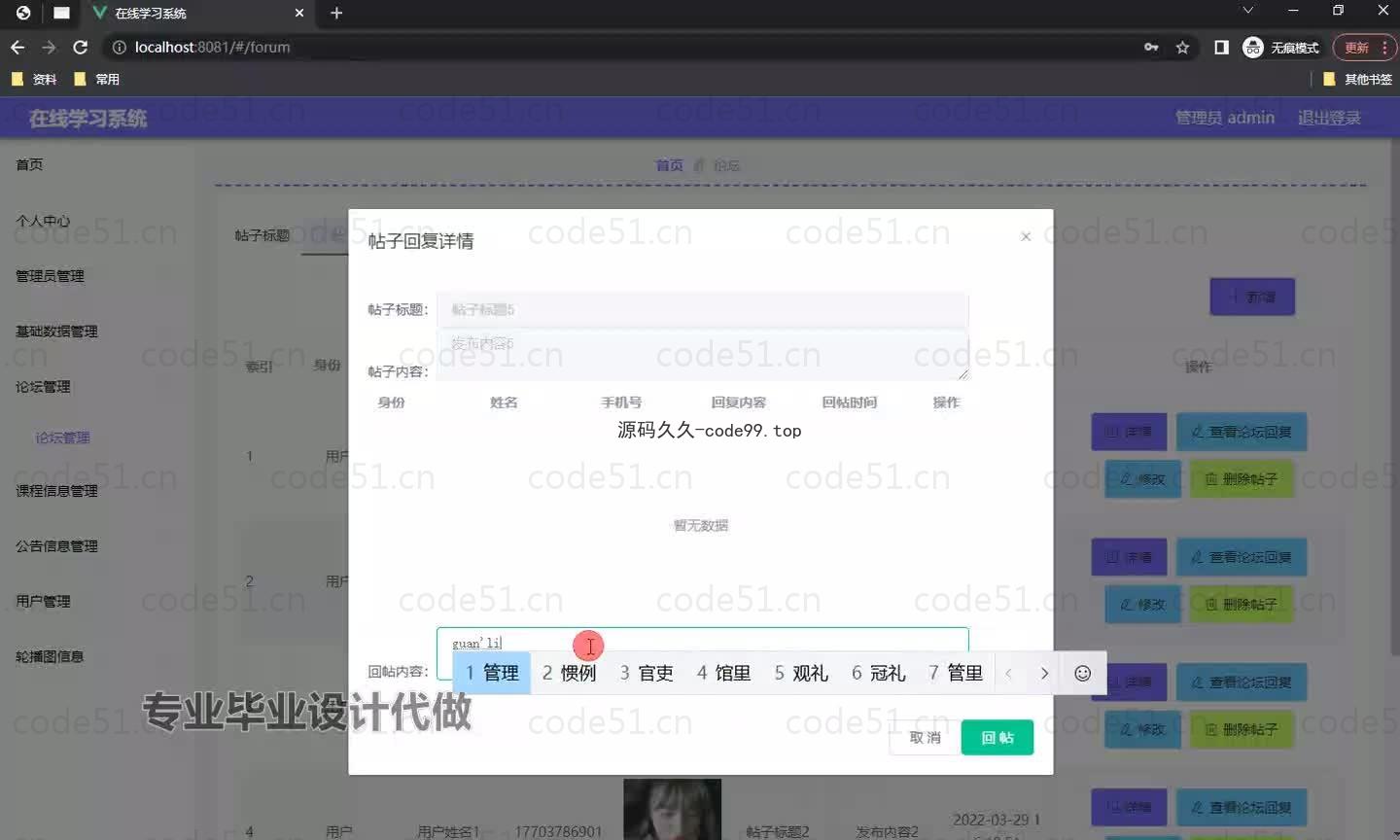
Task: Expand the tab search chevron in title bar
Action: [x=1247, y=10]
